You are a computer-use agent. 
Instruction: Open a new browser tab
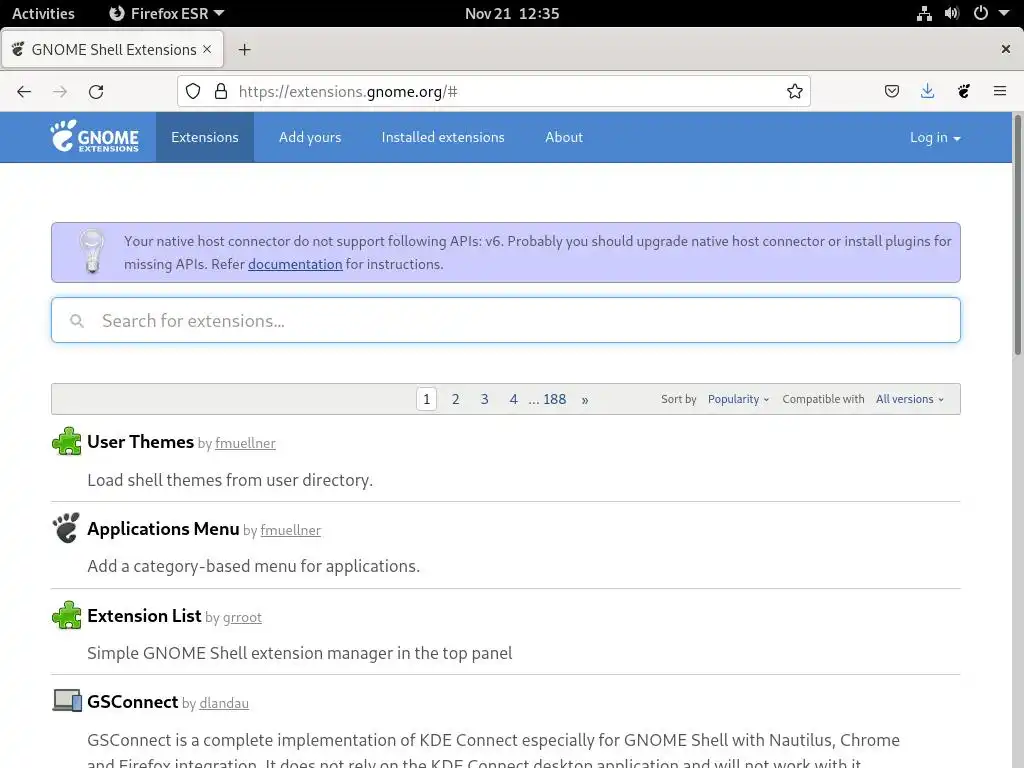[244, 50]
